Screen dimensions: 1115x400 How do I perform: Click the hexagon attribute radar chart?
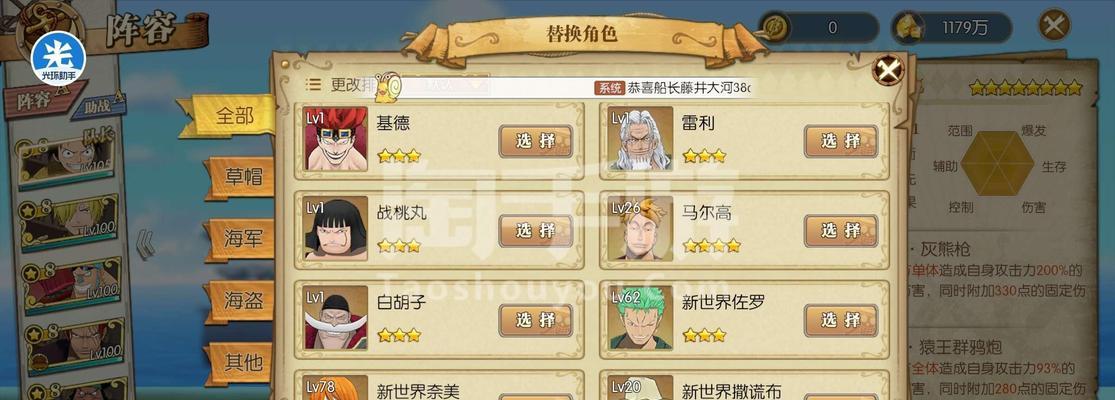(998, 163)
